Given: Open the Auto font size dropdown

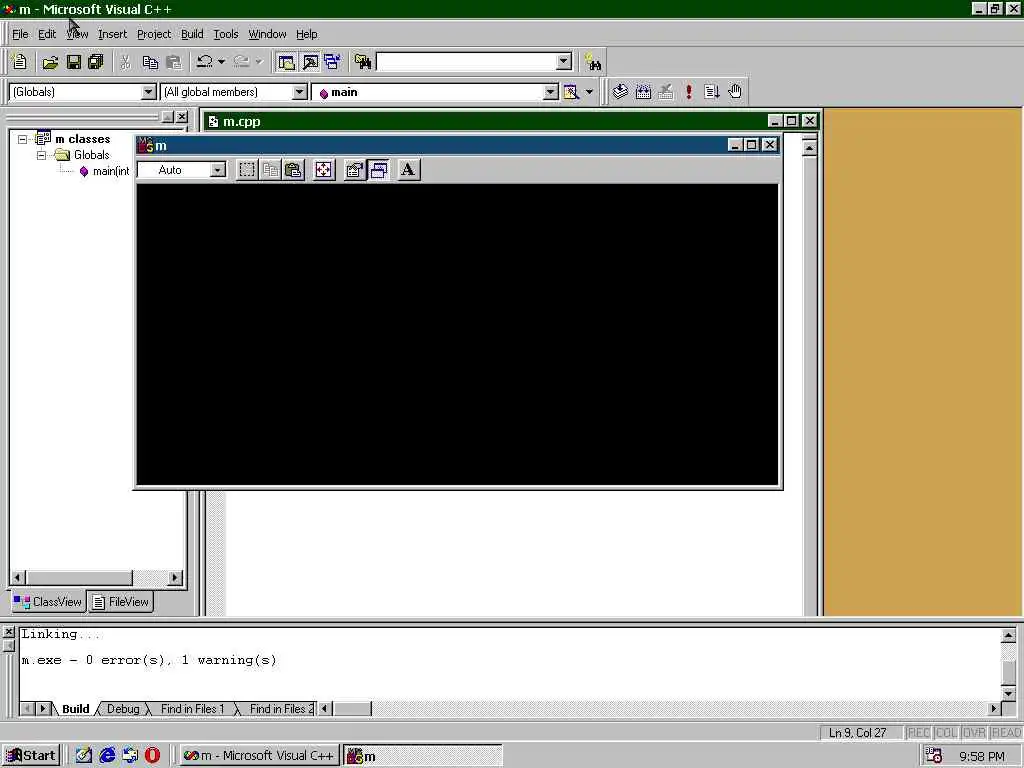Looking at the screenshot, I should tap(217, 170).
